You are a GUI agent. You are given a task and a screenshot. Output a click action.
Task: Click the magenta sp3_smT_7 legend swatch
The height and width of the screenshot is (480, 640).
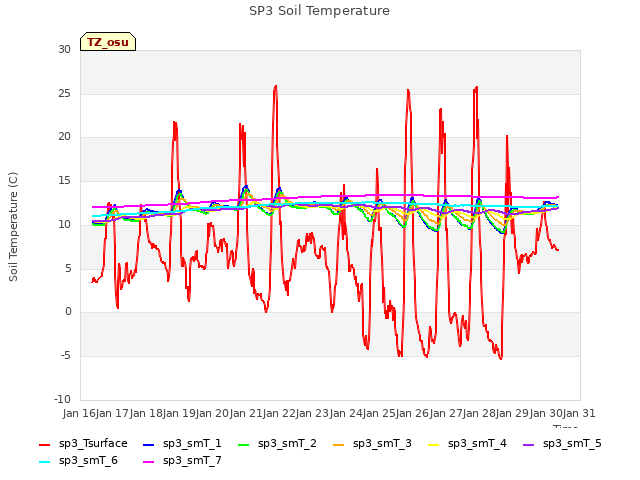(x=149, y=462)
